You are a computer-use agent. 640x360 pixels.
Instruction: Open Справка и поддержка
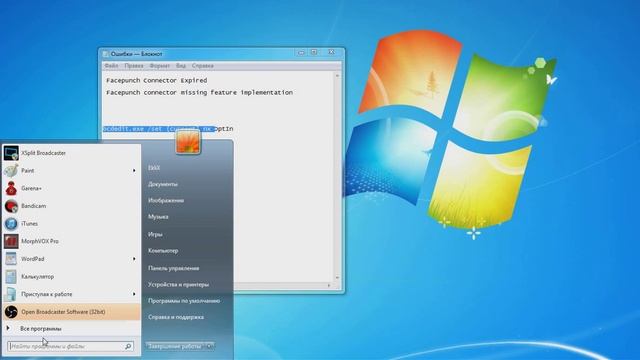click(176, 317)
